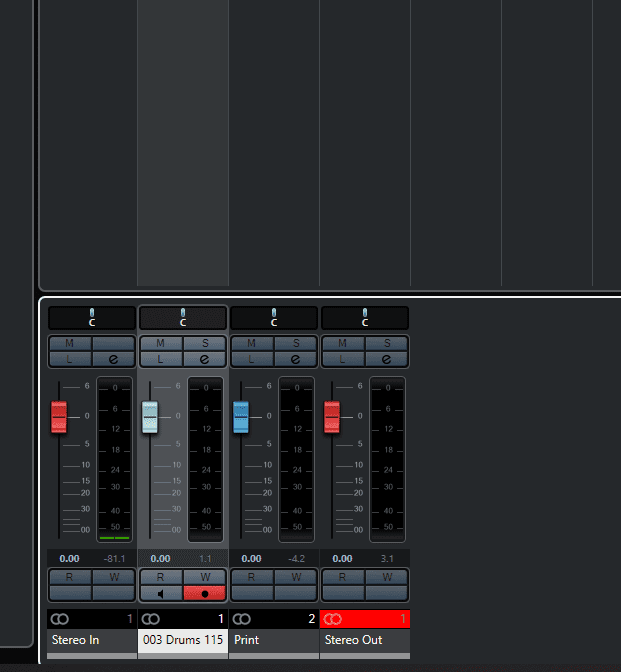Enable Write automation on Print channel
Image resolution: width=621 pixels, height=672 pixels.
(295, 577)
